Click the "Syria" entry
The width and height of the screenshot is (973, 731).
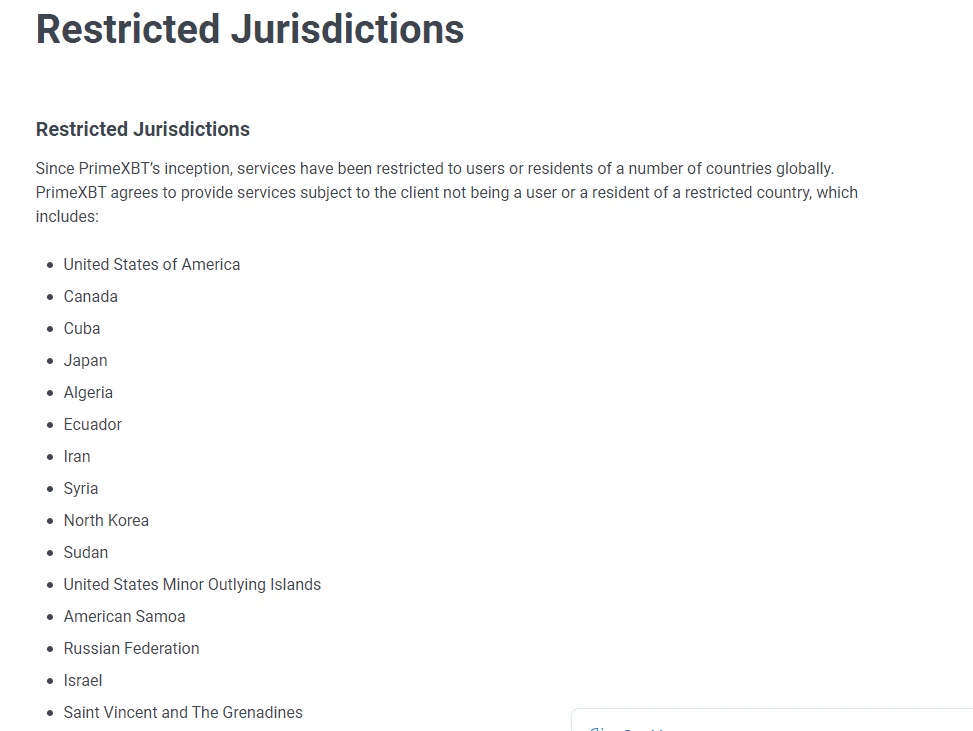81,488
